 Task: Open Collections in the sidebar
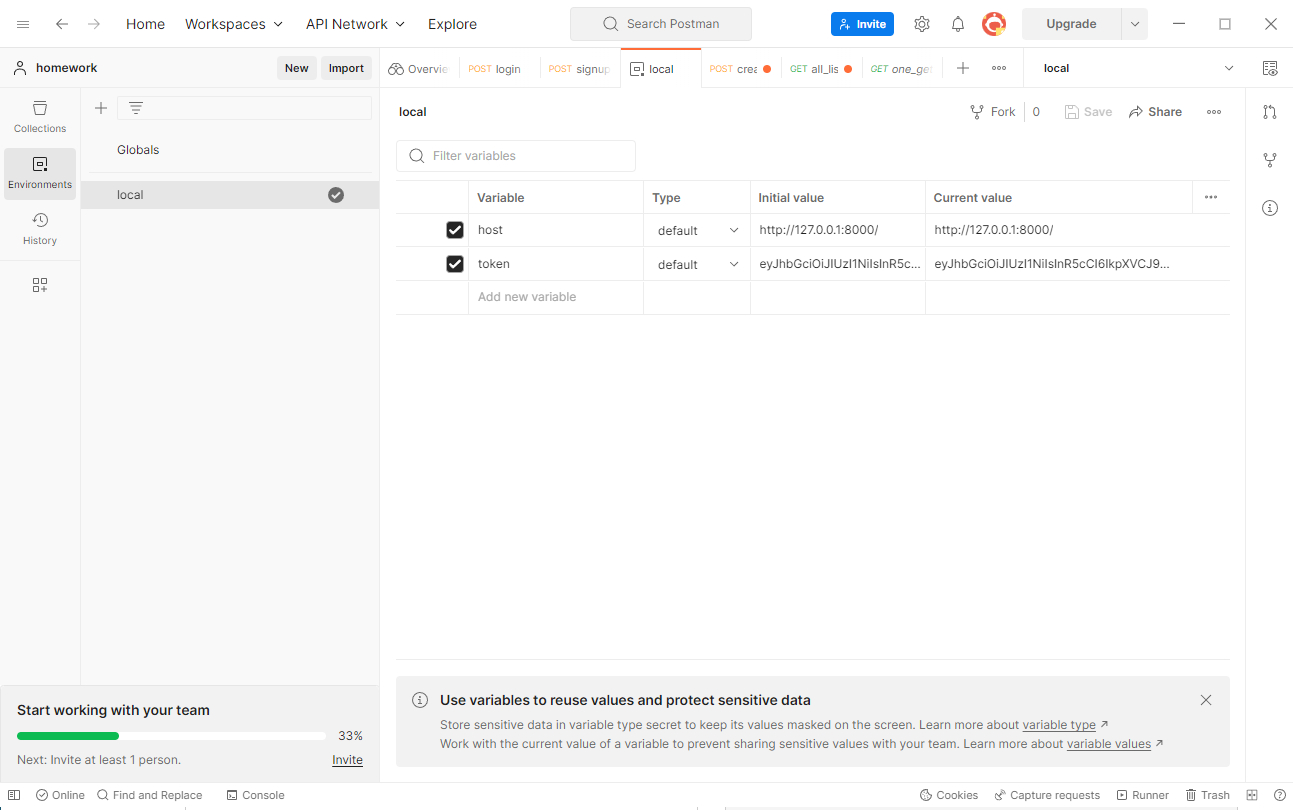point(40,116)
